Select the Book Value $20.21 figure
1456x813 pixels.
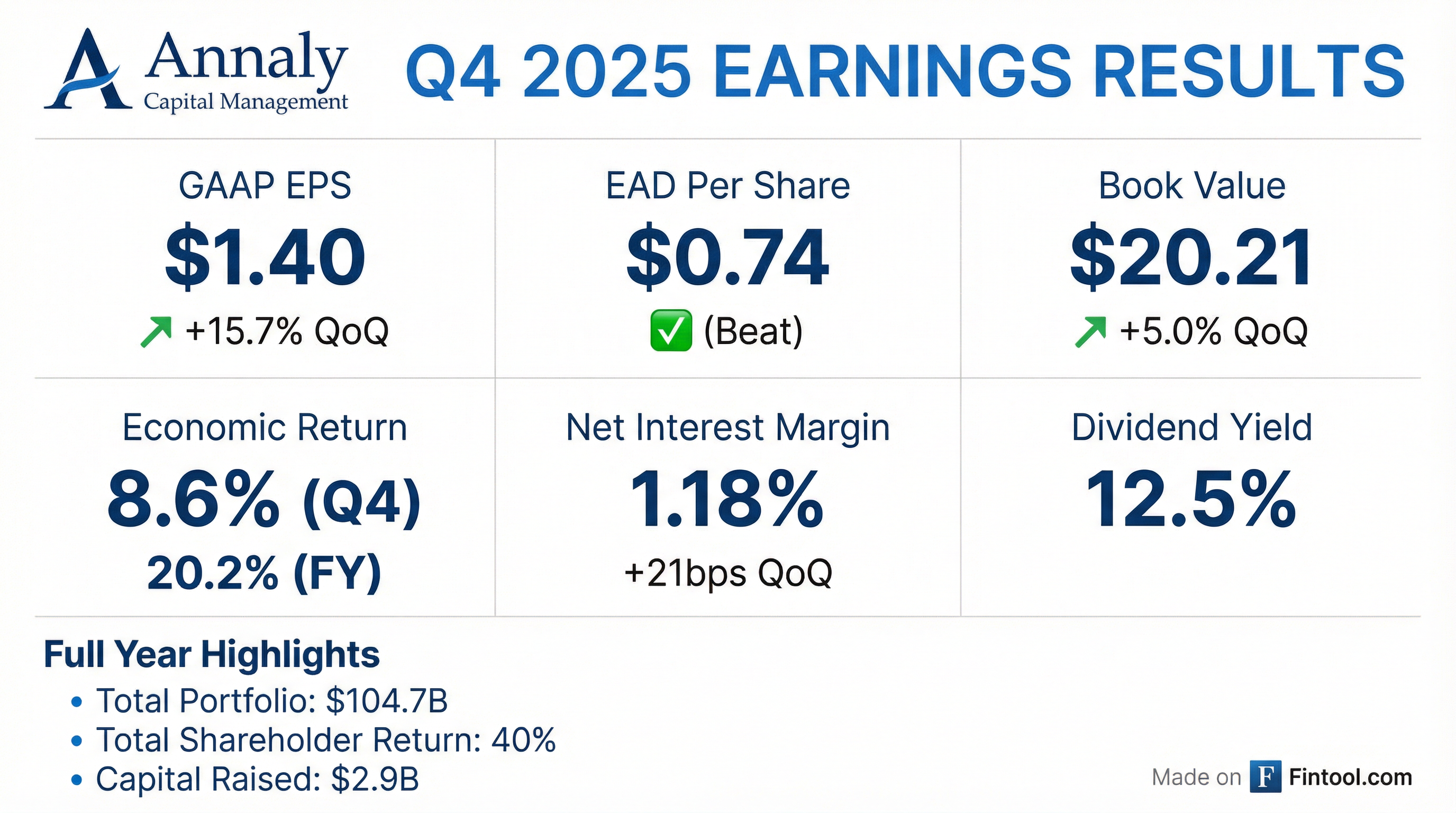1191,257
